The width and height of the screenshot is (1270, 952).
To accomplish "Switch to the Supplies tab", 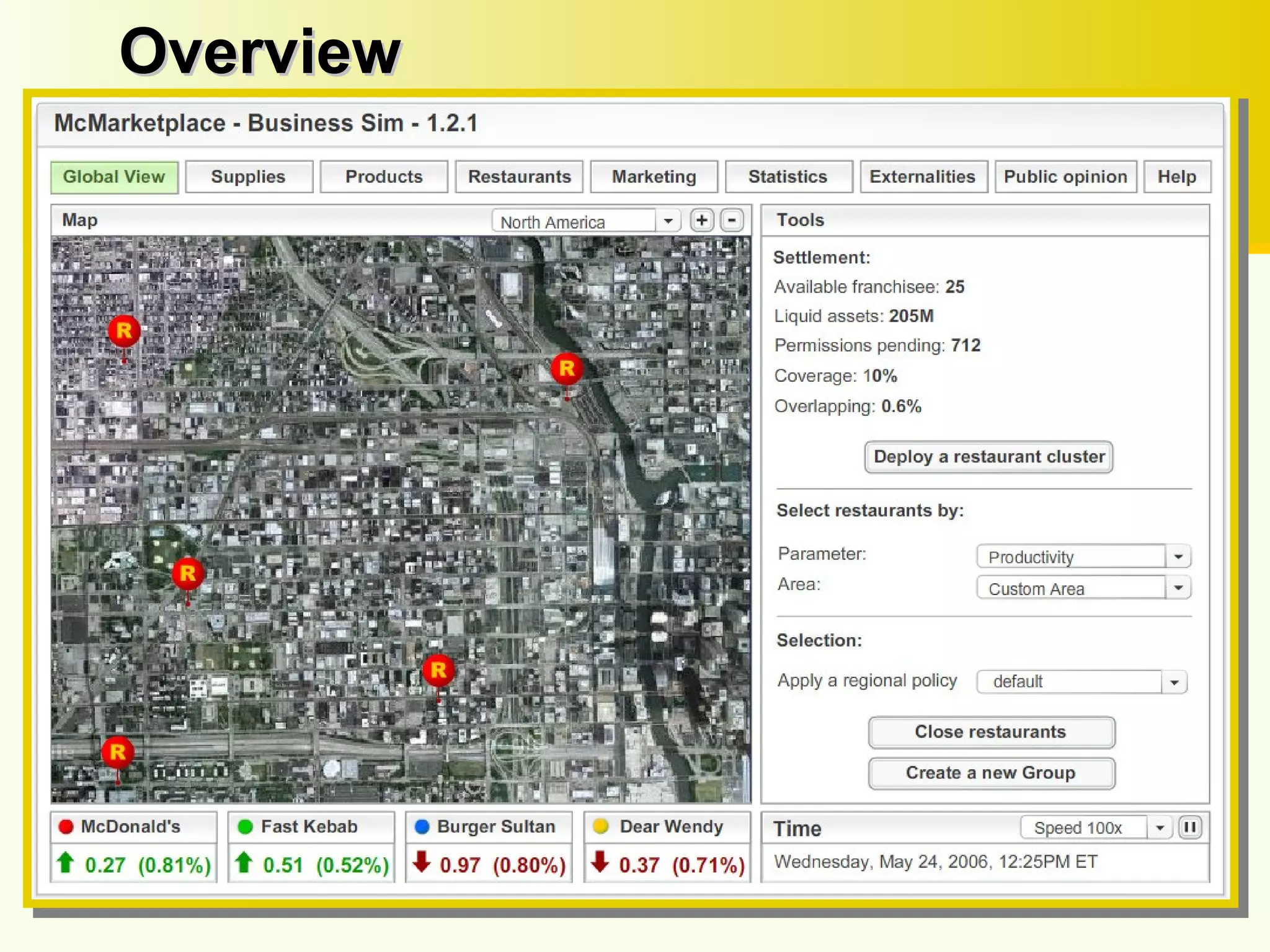I will pyautogui.click(x=248, y=177).
